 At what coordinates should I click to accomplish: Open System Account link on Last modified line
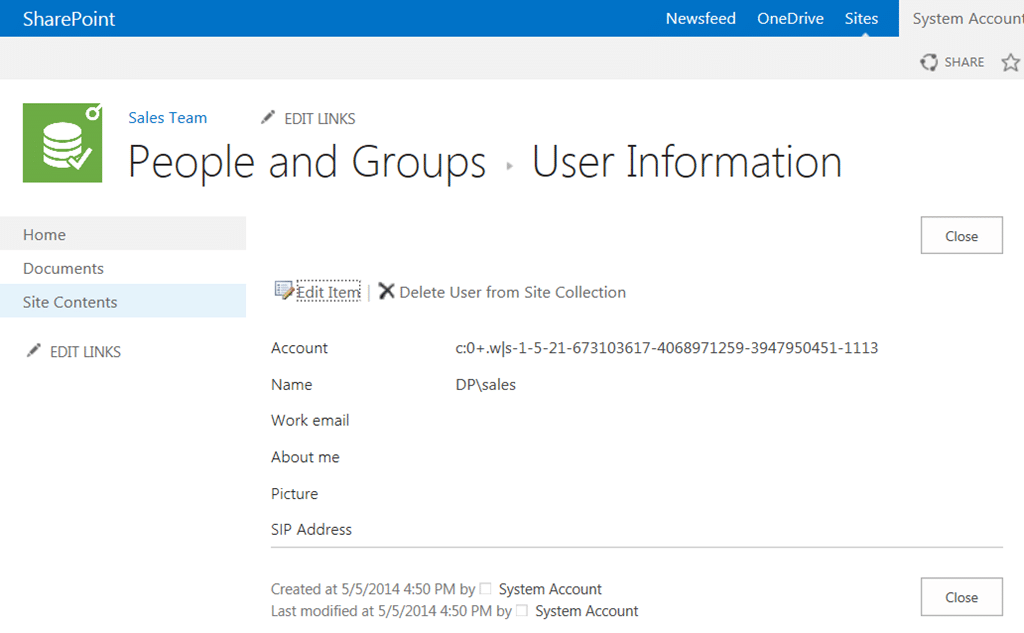tap(586, 611)
